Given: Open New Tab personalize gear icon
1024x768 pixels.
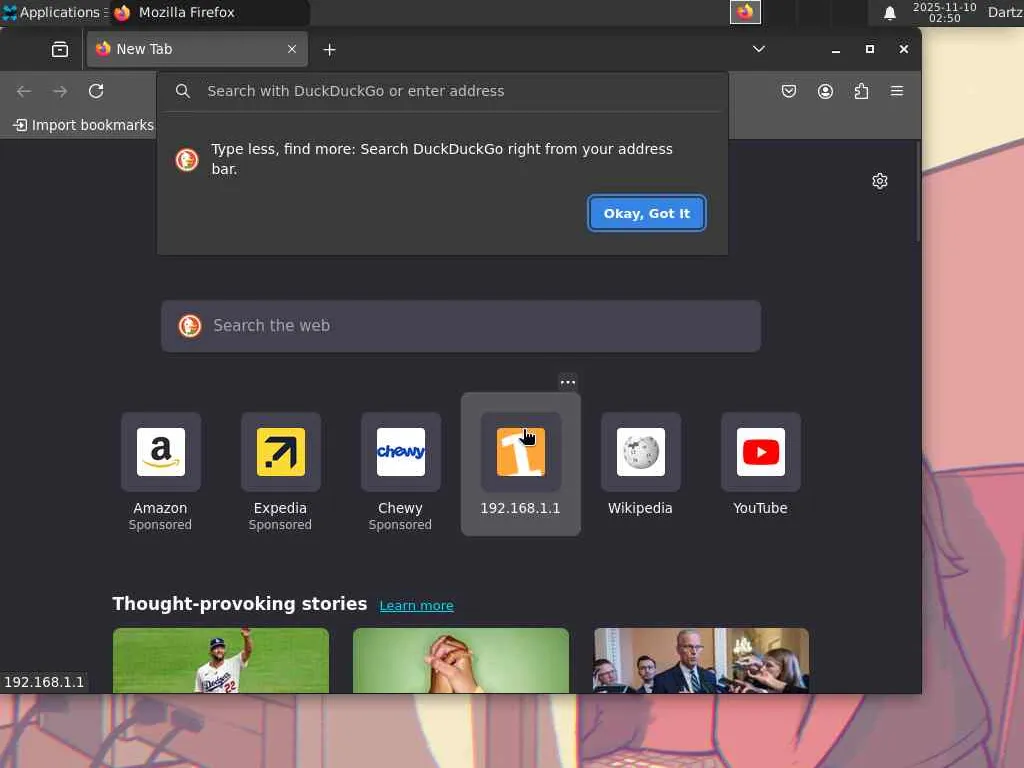Looking at the screenshot, I should coord(880,181).
